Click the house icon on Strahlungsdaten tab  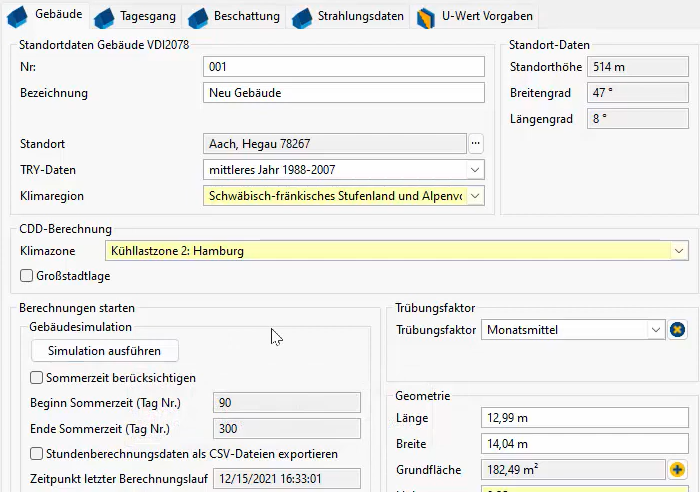(x=302, y=18)
